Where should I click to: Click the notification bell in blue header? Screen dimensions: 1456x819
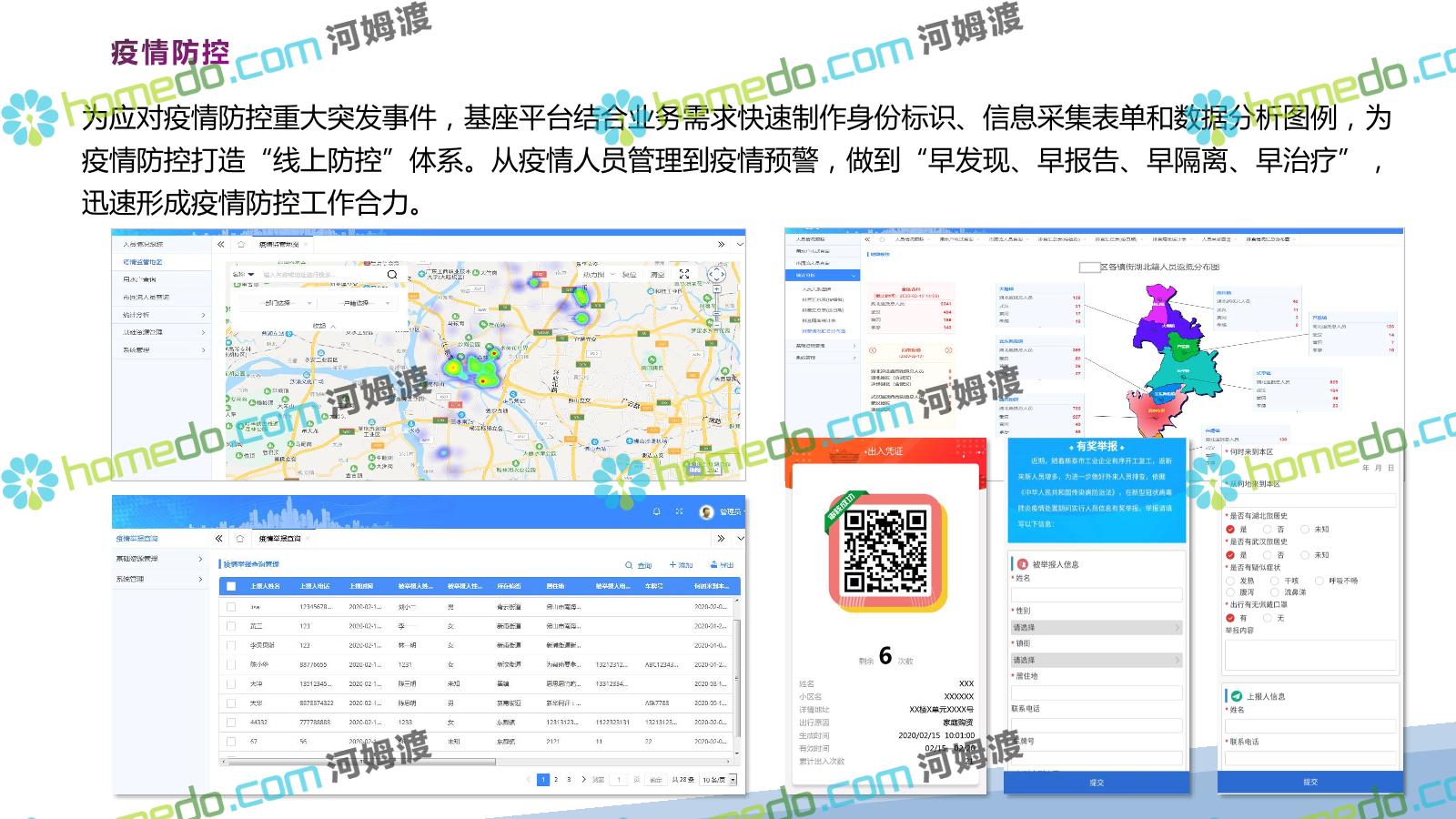coord(656,512)
